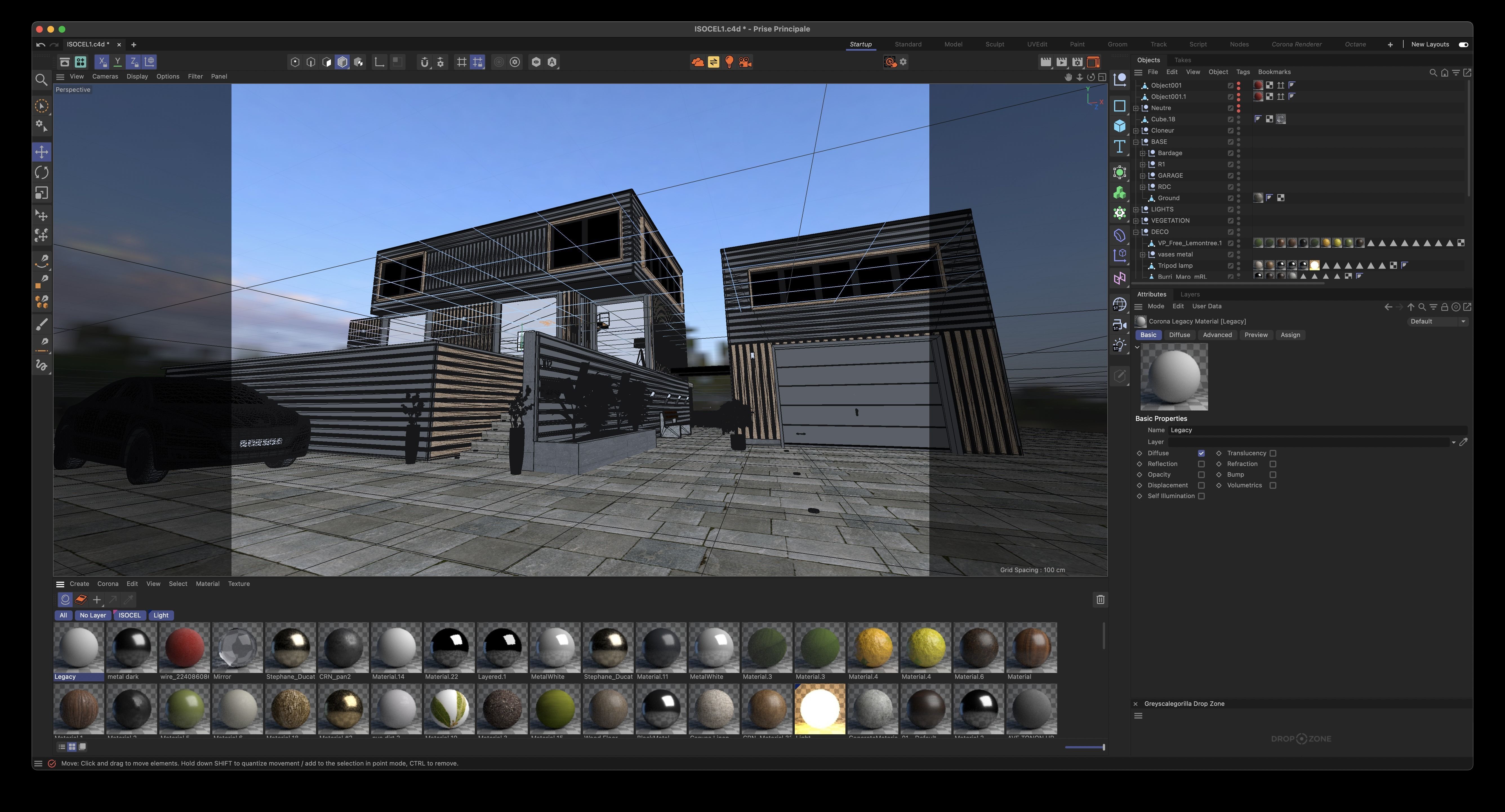Filter materials with the ISOCEL button

(x=130, y=615)
